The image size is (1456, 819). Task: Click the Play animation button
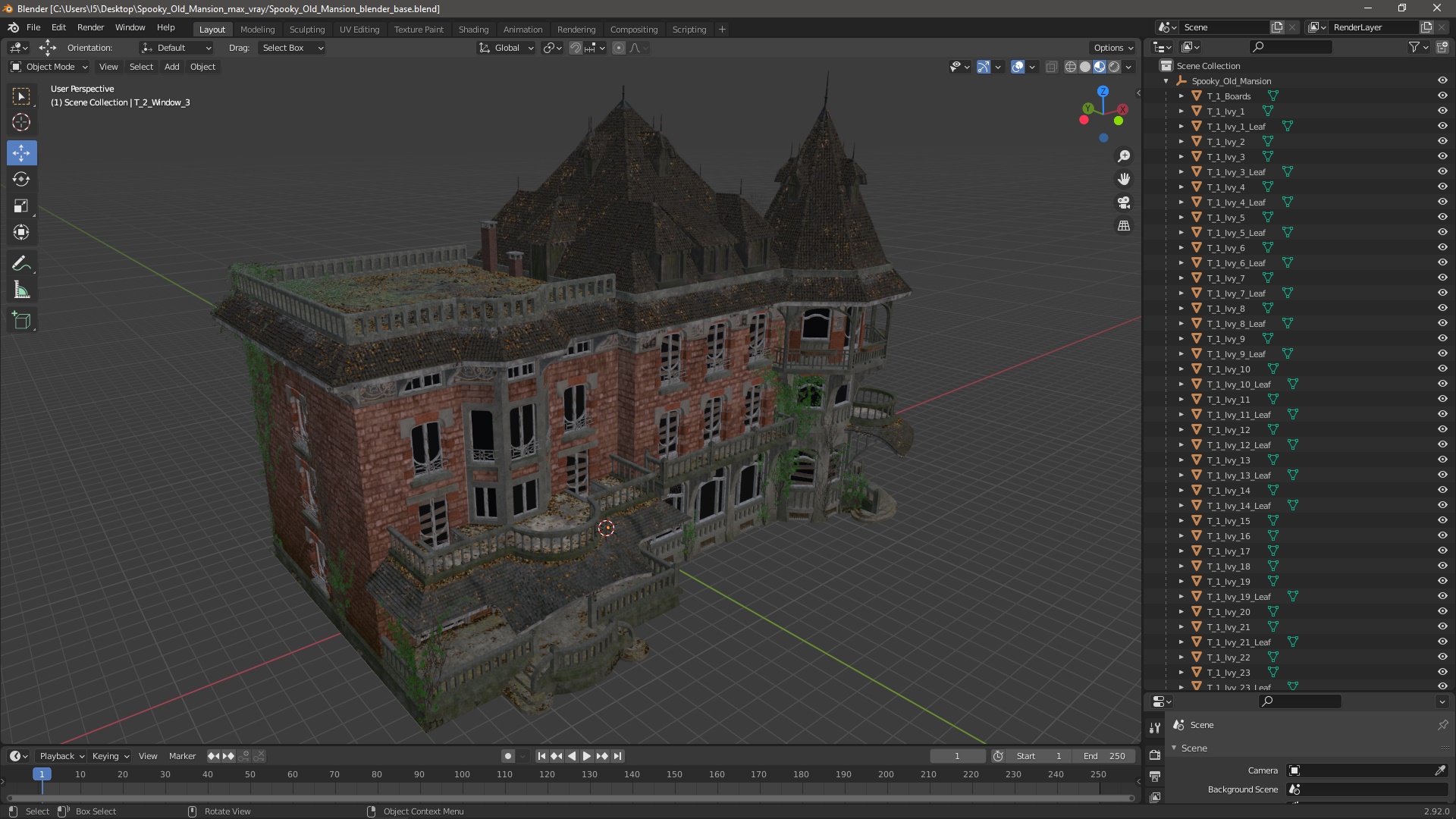pyautogui.click(x=587, y=756)
